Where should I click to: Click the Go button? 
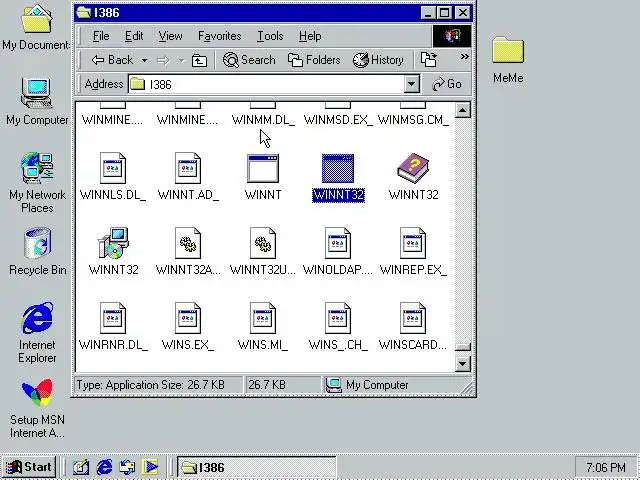click(x=447, y=84)
